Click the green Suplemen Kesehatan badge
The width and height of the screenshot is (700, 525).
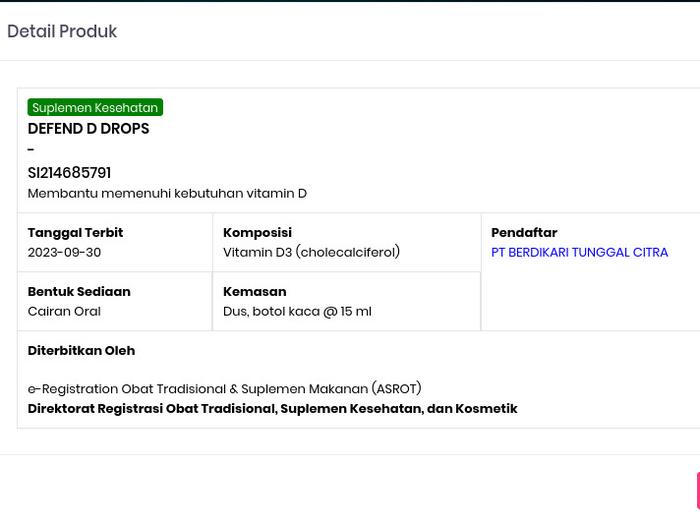tap(95, 107)
